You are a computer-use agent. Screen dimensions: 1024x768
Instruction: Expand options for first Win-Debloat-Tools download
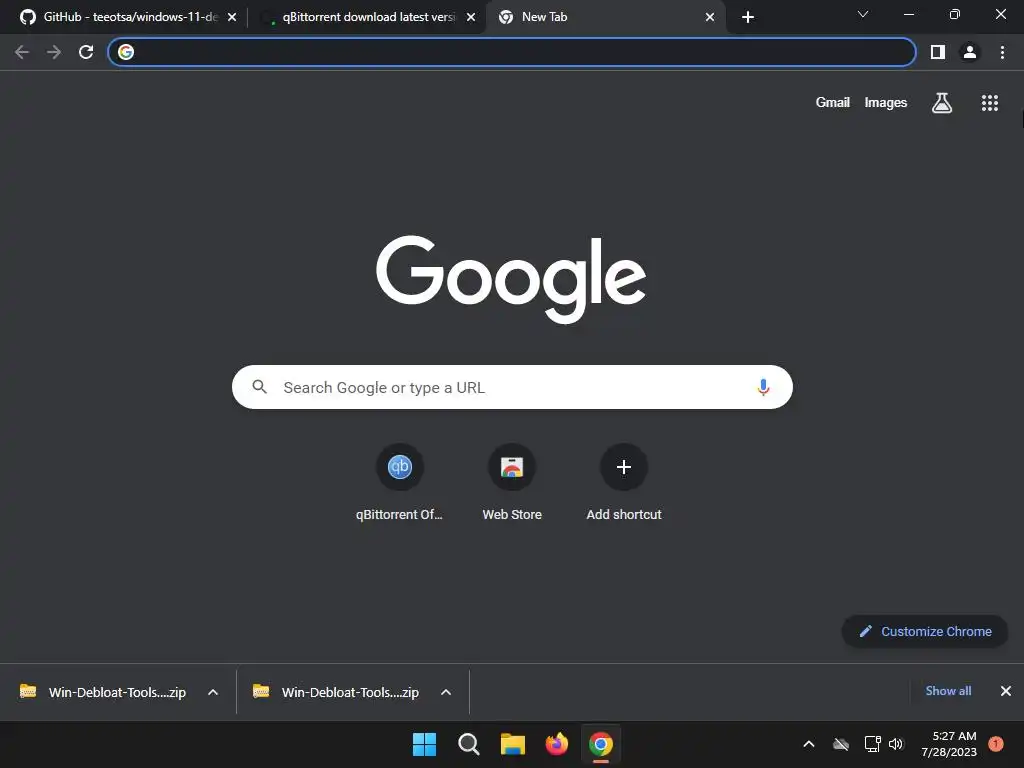[x=213, y=692]
